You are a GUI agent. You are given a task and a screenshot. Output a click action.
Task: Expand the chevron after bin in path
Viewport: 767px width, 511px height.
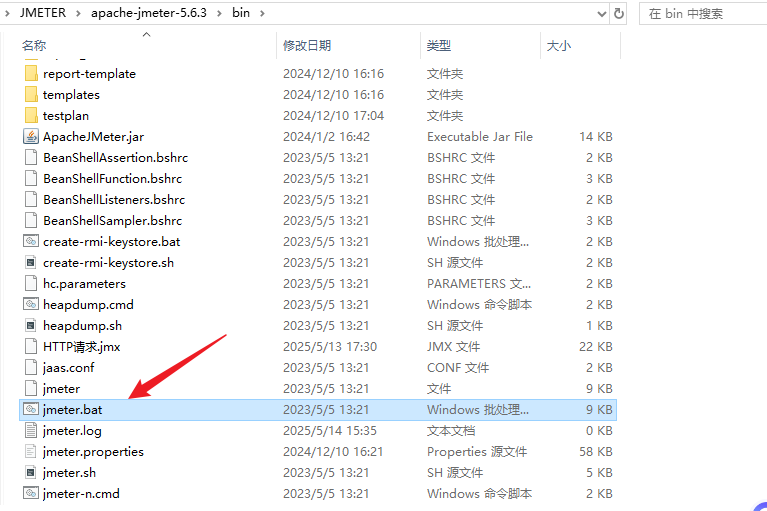tap(262, 13)
